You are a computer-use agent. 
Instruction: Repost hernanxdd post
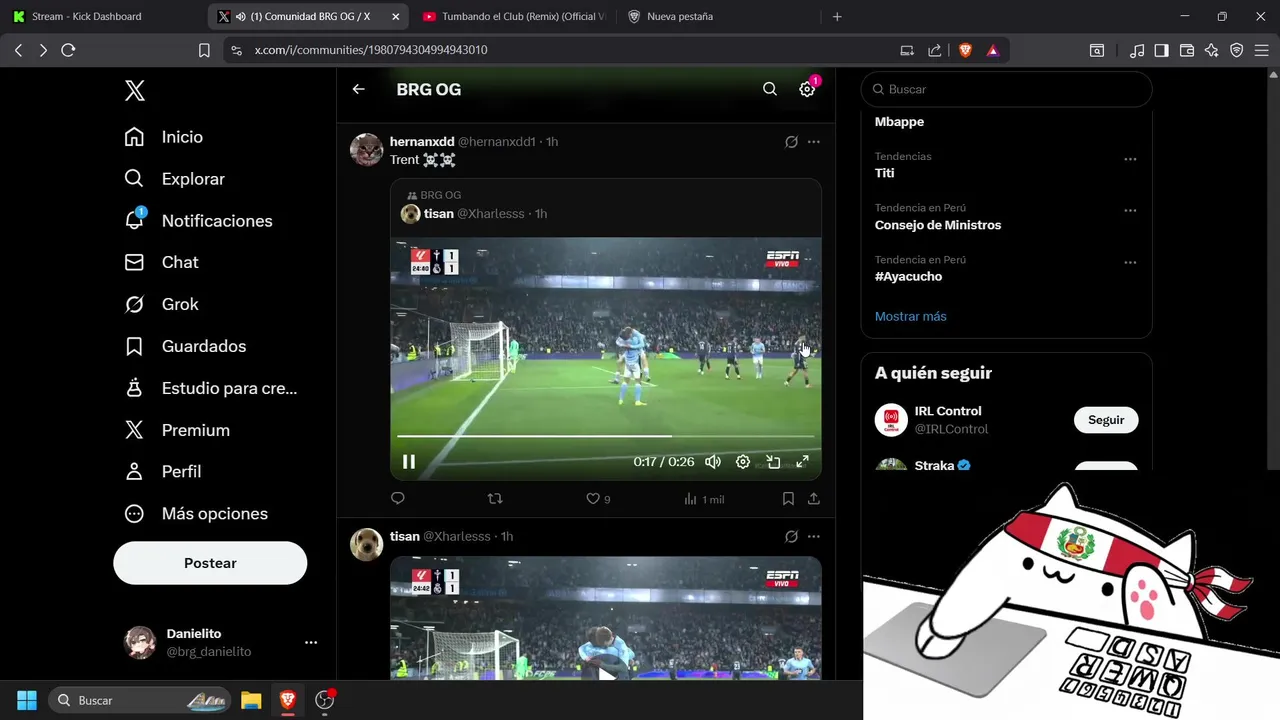point(495,498)
